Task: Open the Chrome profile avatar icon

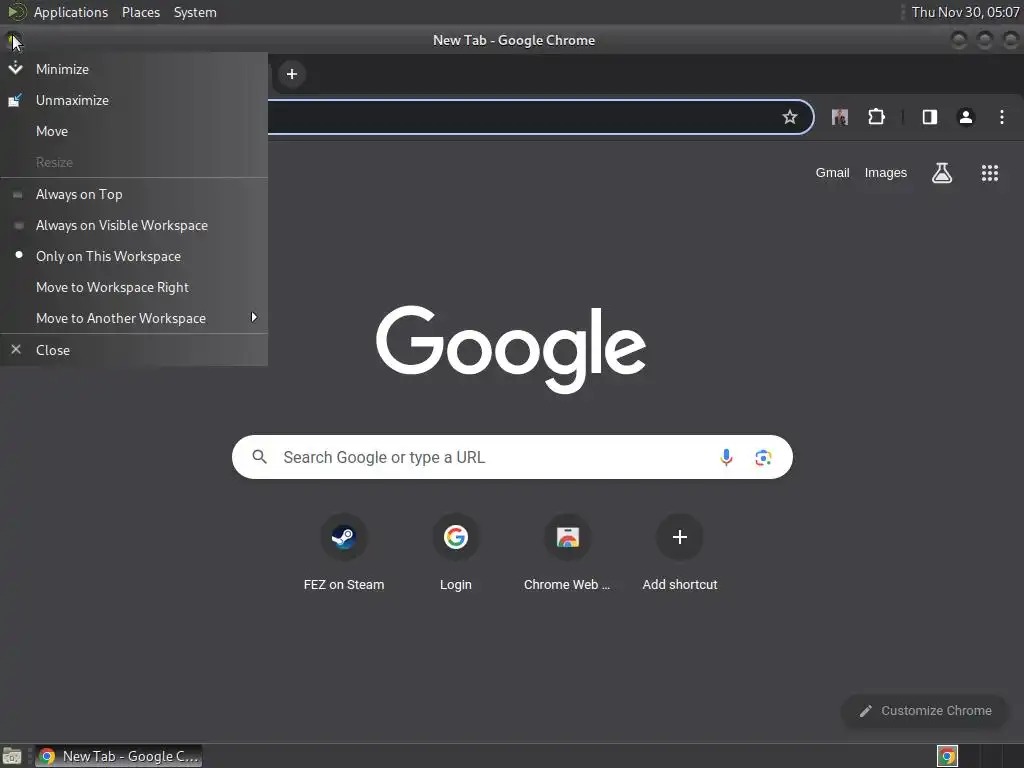Action: coord(965,117)
